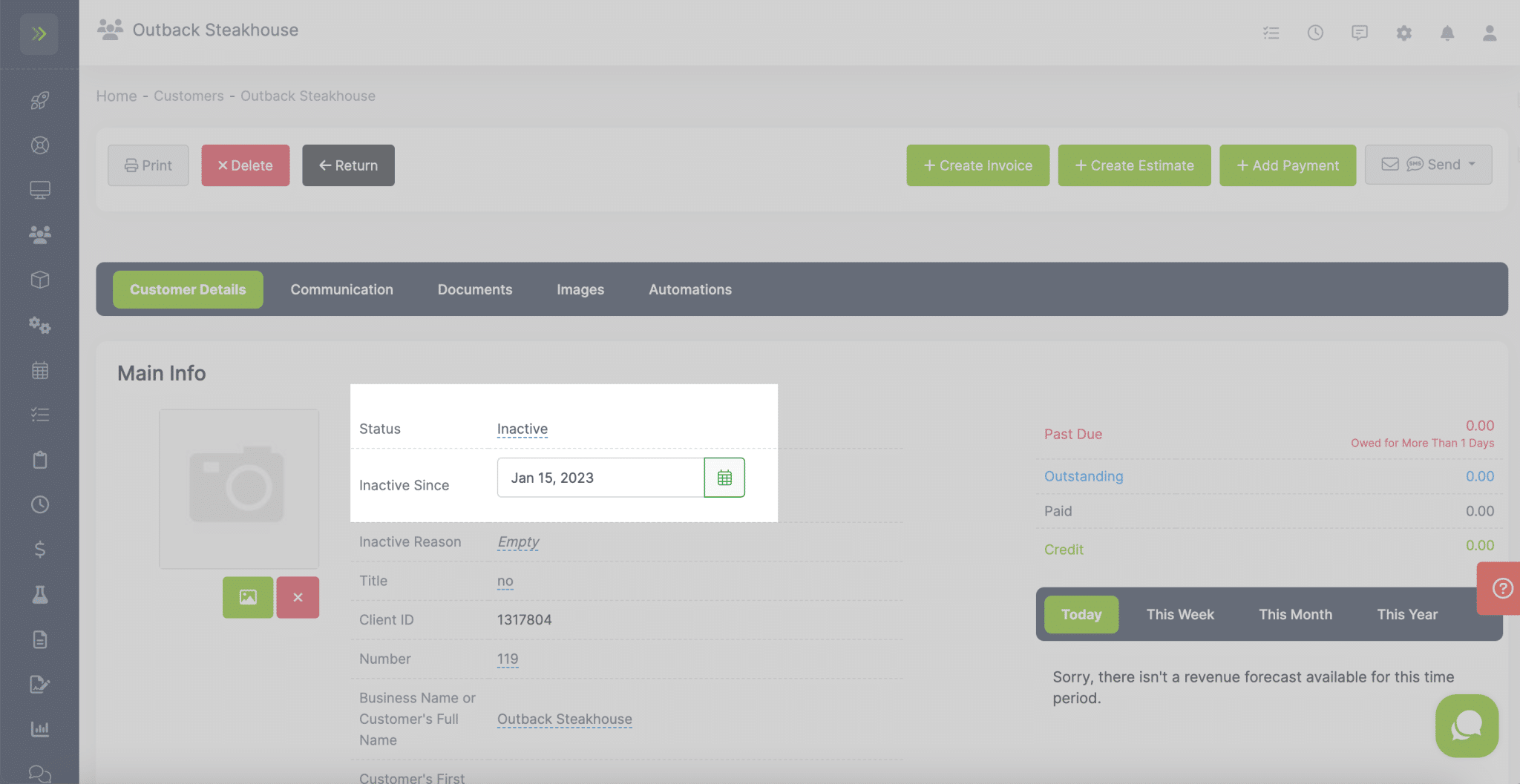Image resolution: width=1520 pixels, height=784 pixels.
Task: Open the reports bar-chart icon in sidebar
Action: [x=40, y=728]
